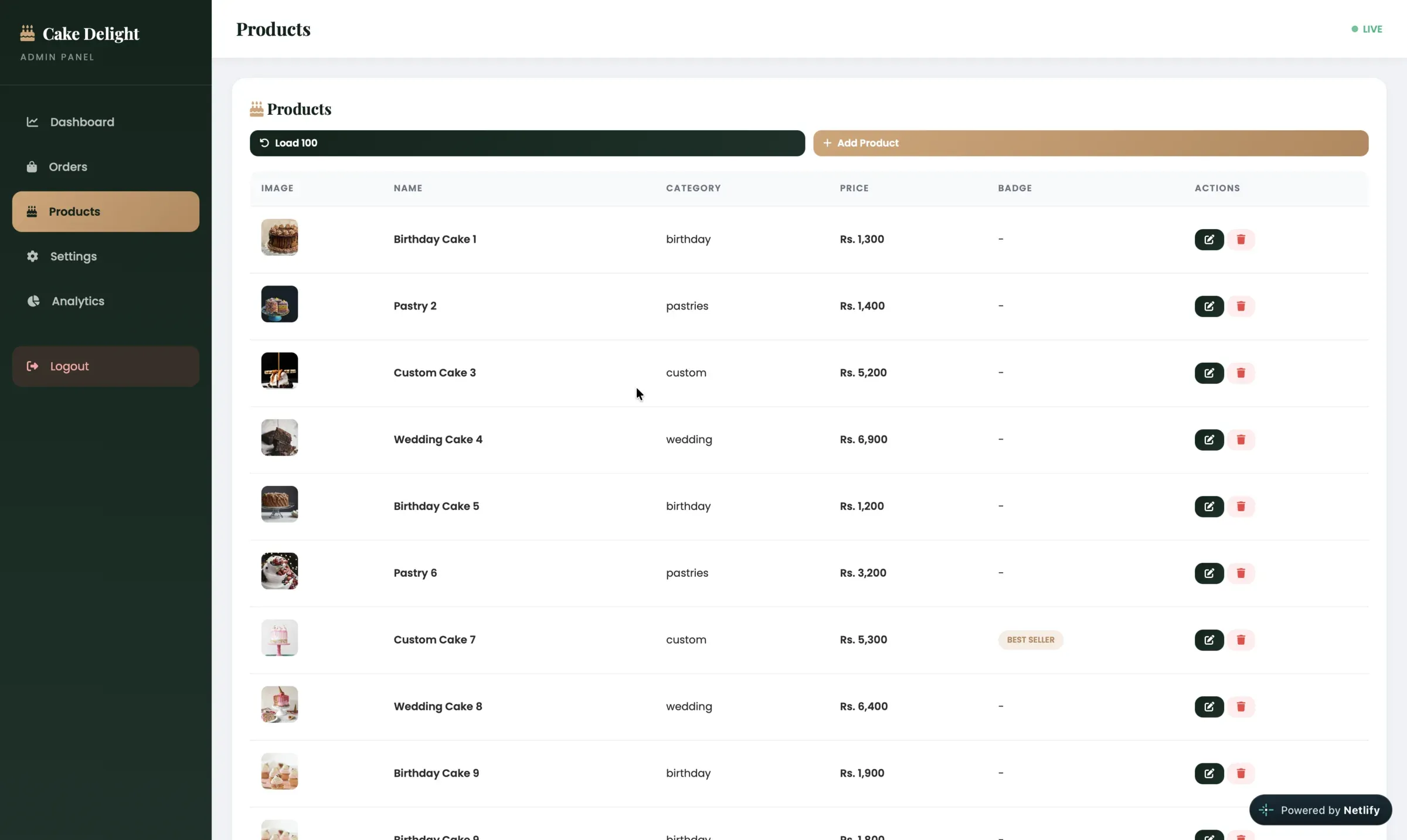The width and height of the screenshot is (1407, 840).
Task: Click Custom Cake 3 thumbnail
Action: tap(280, 371)
